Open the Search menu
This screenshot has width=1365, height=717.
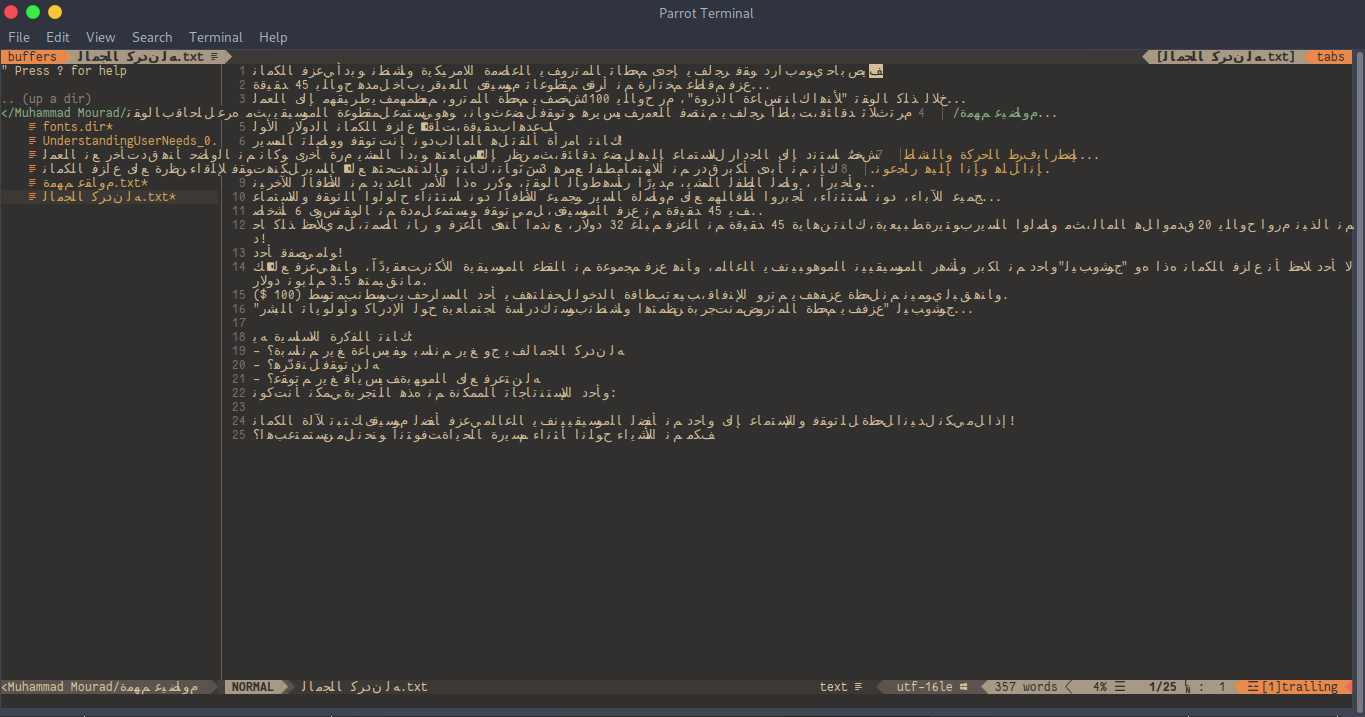[152, 37]
